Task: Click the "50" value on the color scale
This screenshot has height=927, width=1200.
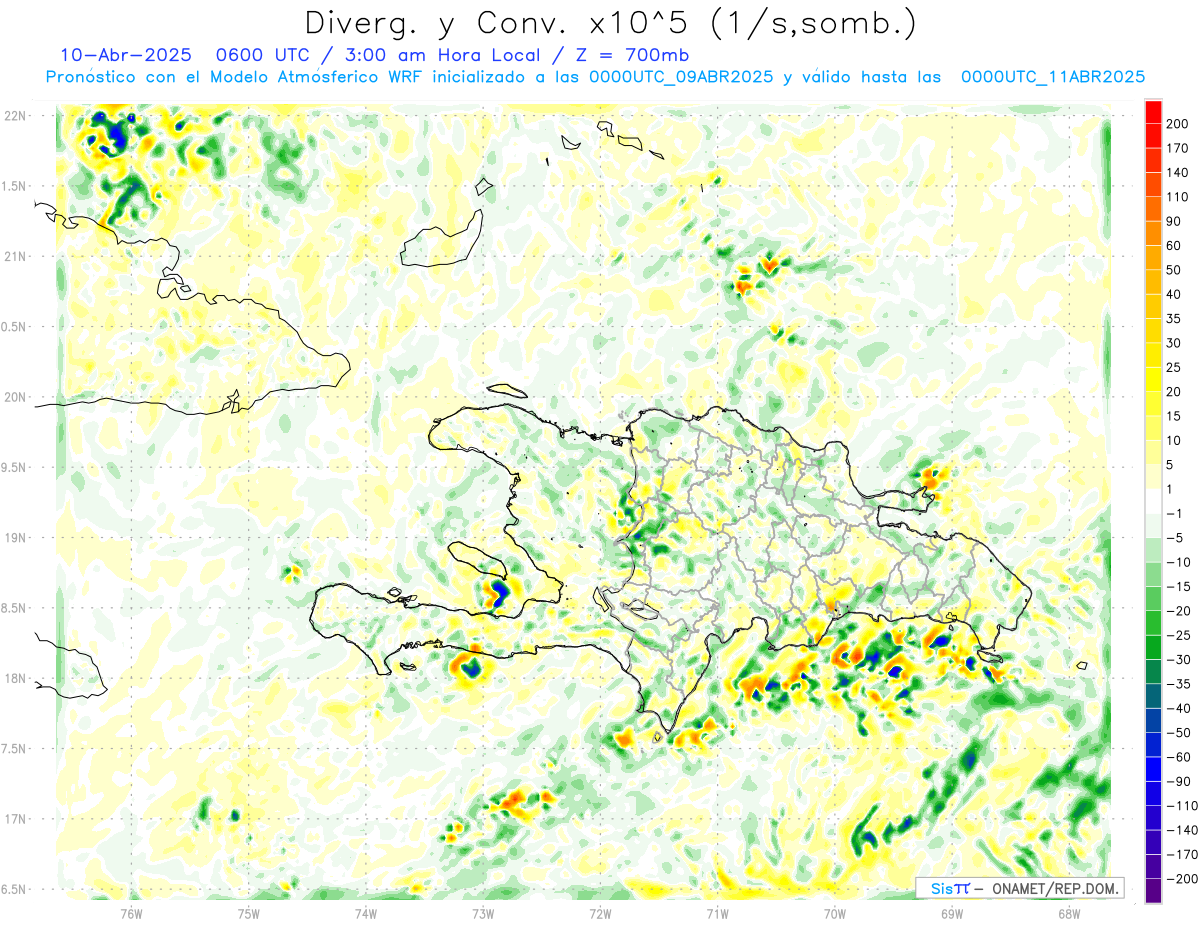Action: click(x=1174, y=270)
